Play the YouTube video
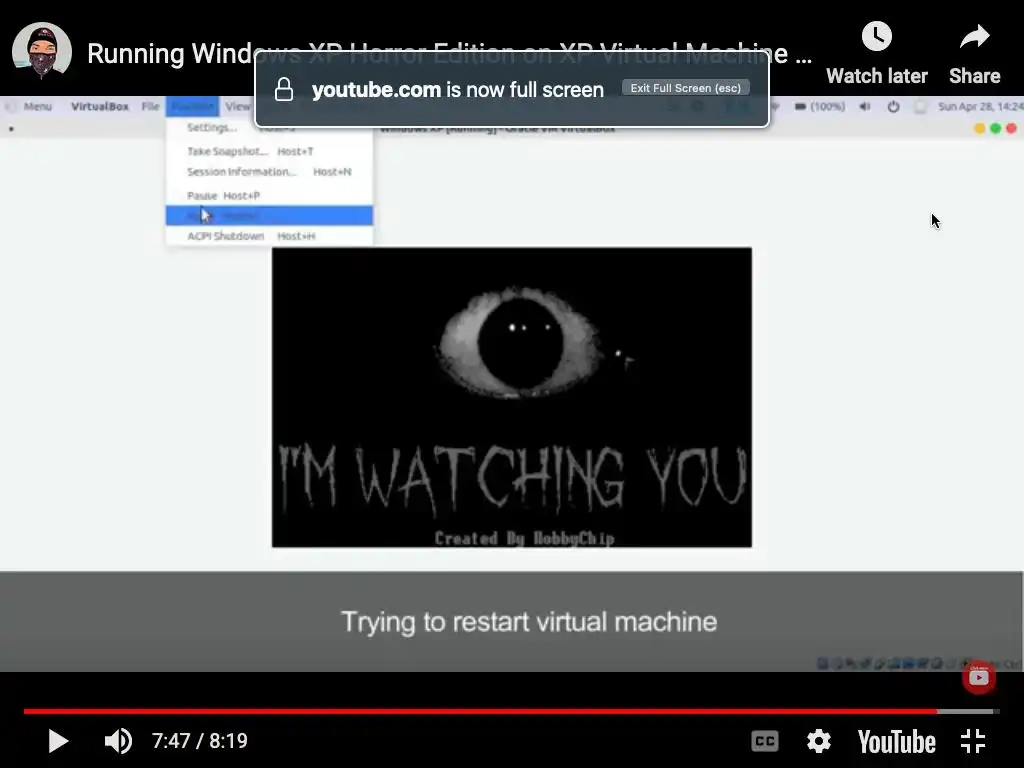This screenshot has width=1024, height=768. coord(58,741)
